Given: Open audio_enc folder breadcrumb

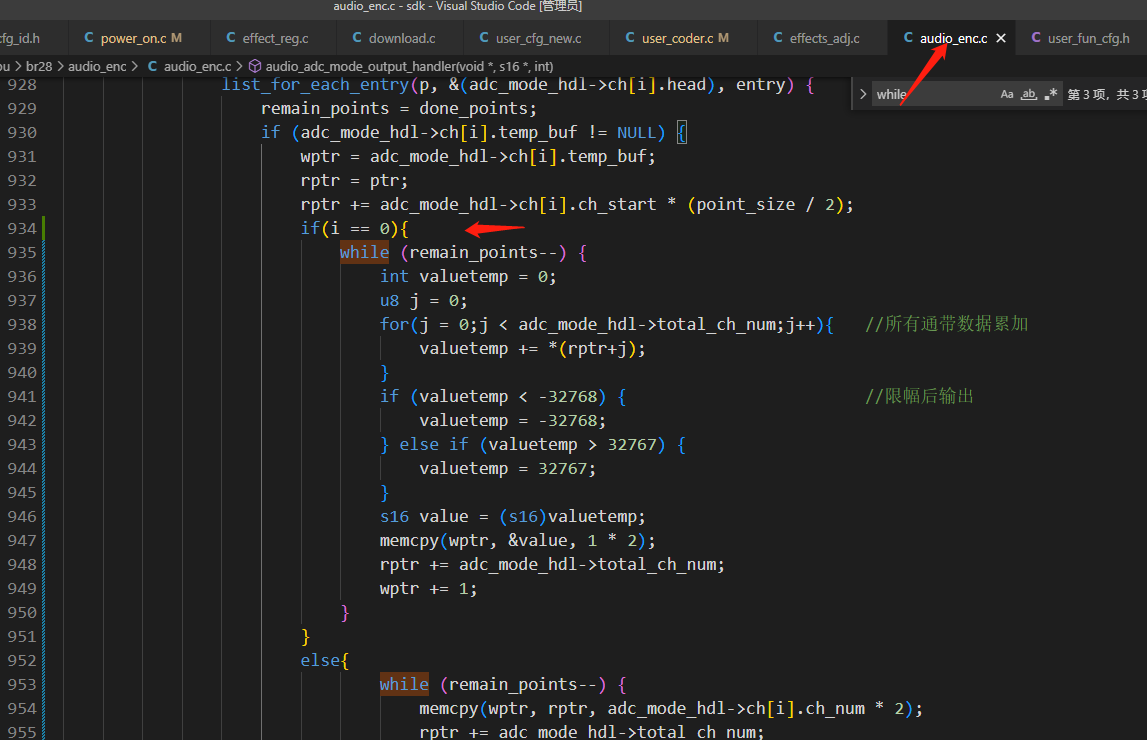Looking at the screenshot, I should click(97, 67).
